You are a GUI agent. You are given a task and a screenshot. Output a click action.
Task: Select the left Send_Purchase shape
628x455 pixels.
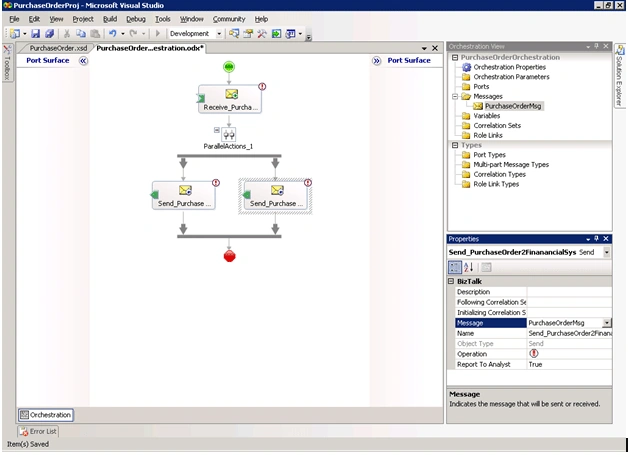(184, 195)
